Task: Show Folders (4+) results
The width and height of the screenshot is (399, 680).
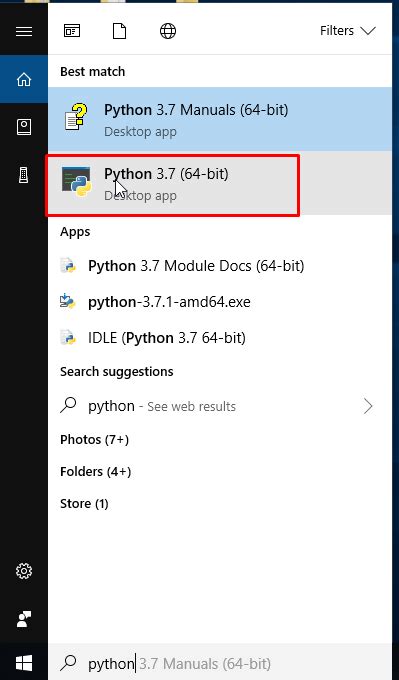Action: [95, 471]
